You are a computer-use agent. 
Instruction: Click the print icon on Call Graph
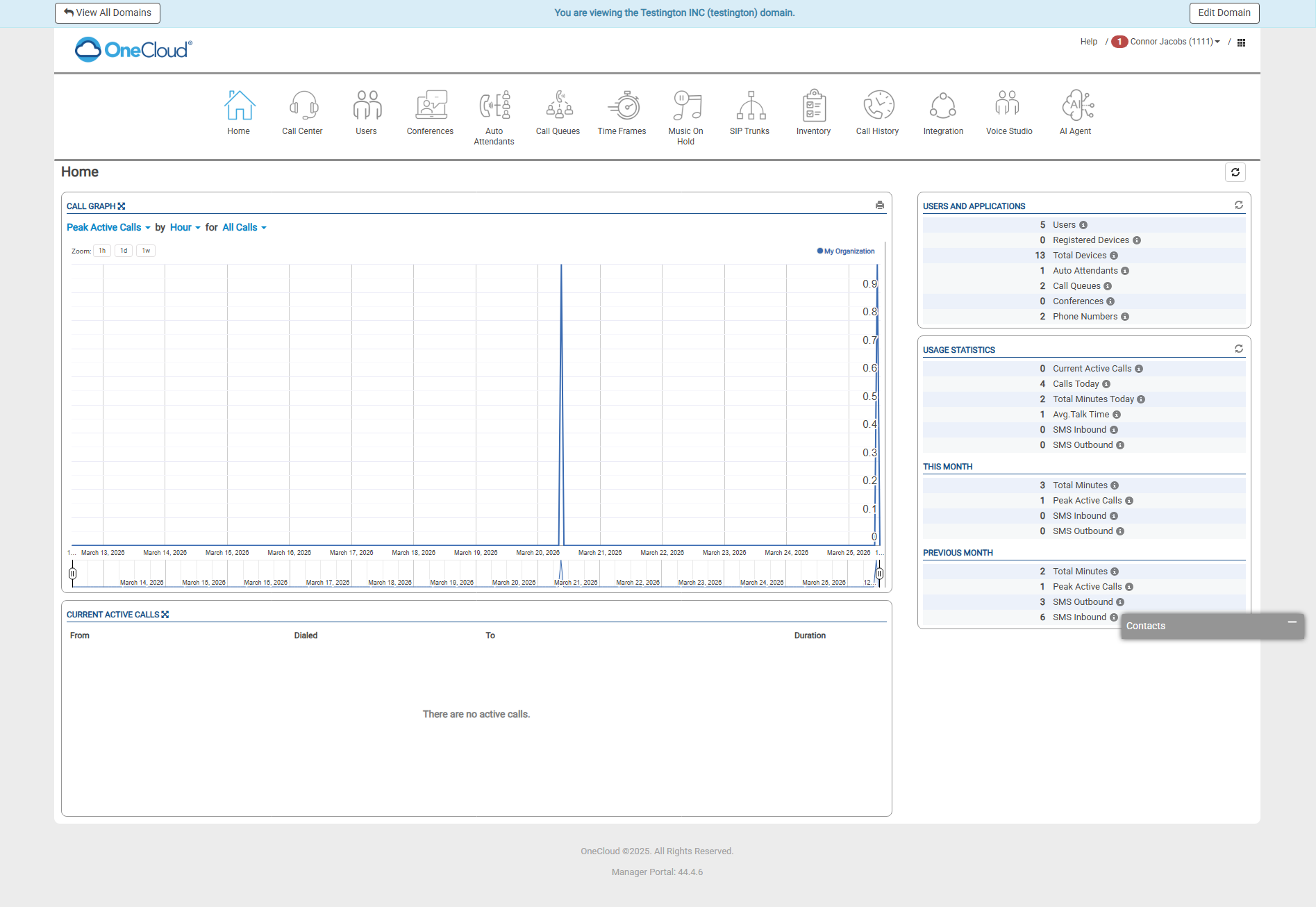tap(880, 206)
